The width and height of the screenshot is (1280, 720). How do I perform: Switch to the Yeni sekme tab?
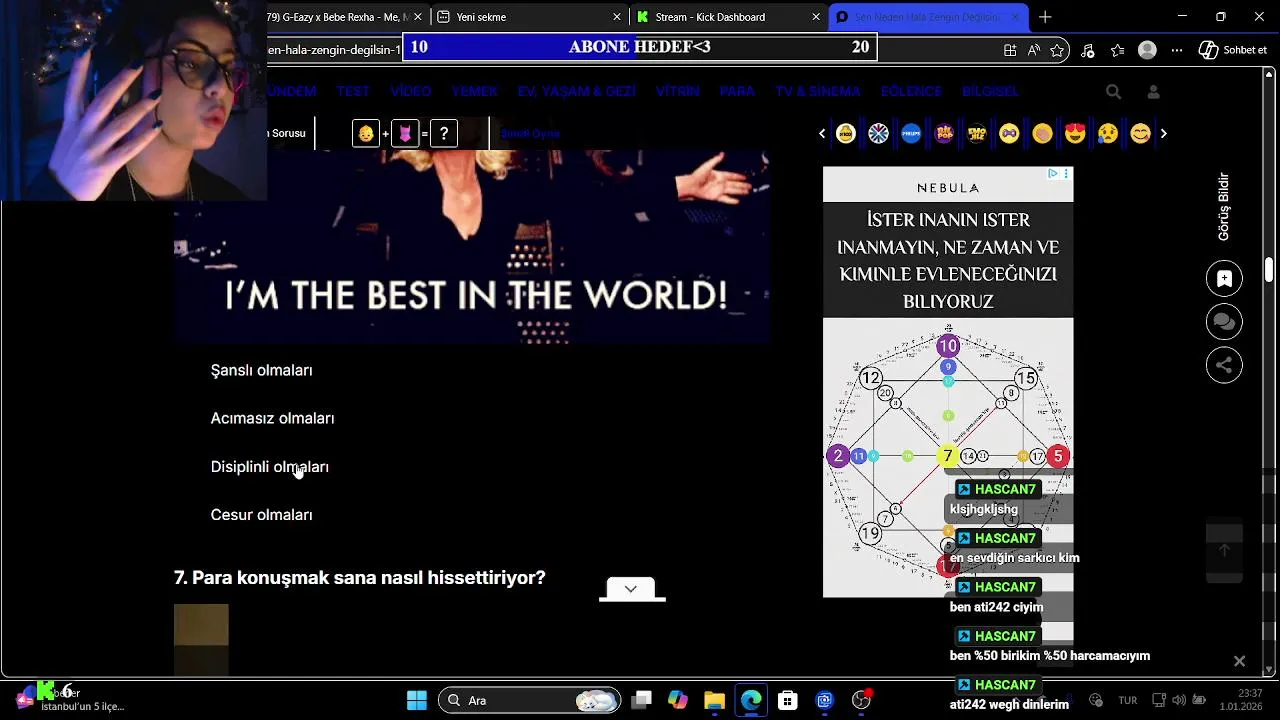(530, 17)
